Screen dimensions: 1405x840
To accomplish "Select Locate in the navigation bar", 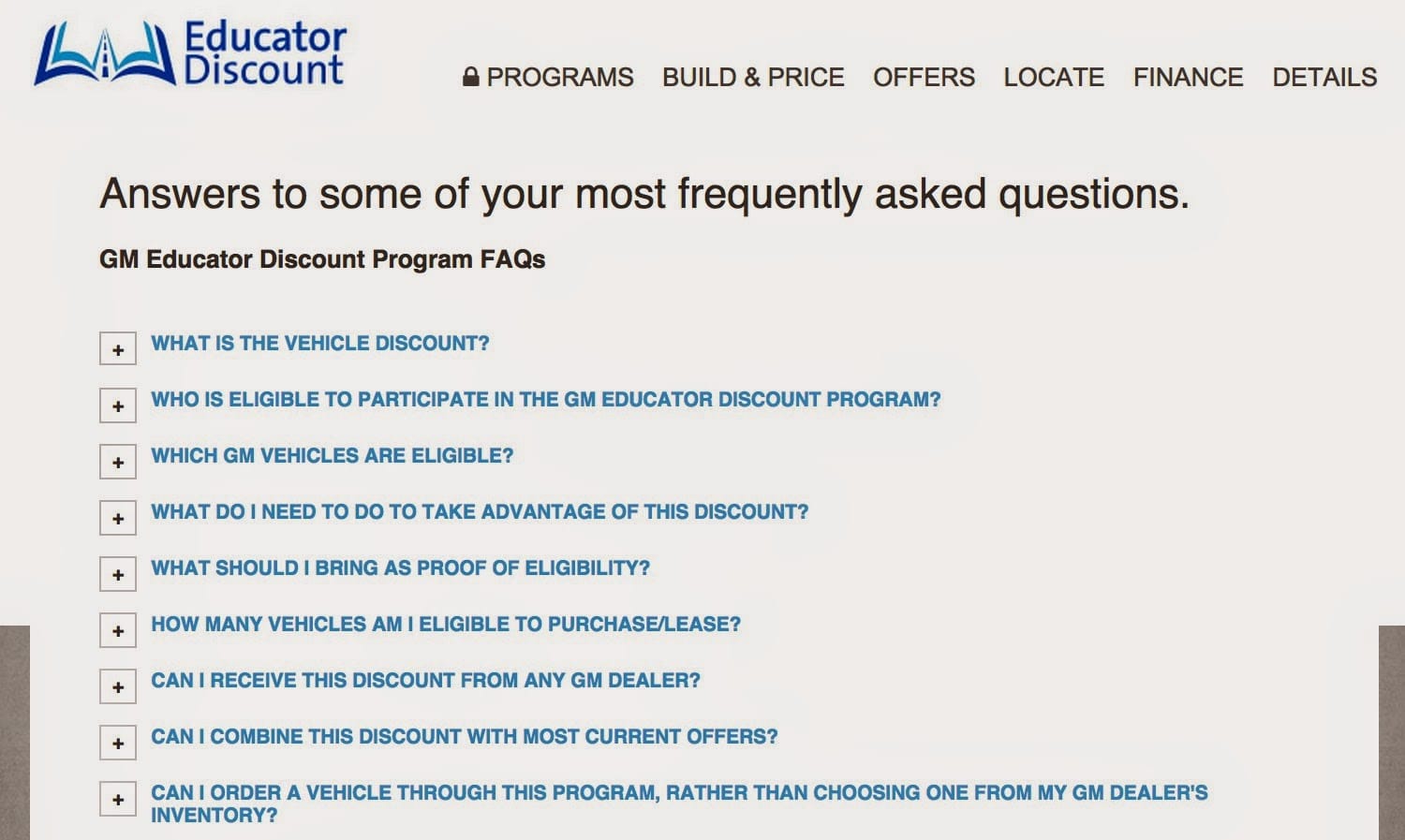I will 1054,77.
